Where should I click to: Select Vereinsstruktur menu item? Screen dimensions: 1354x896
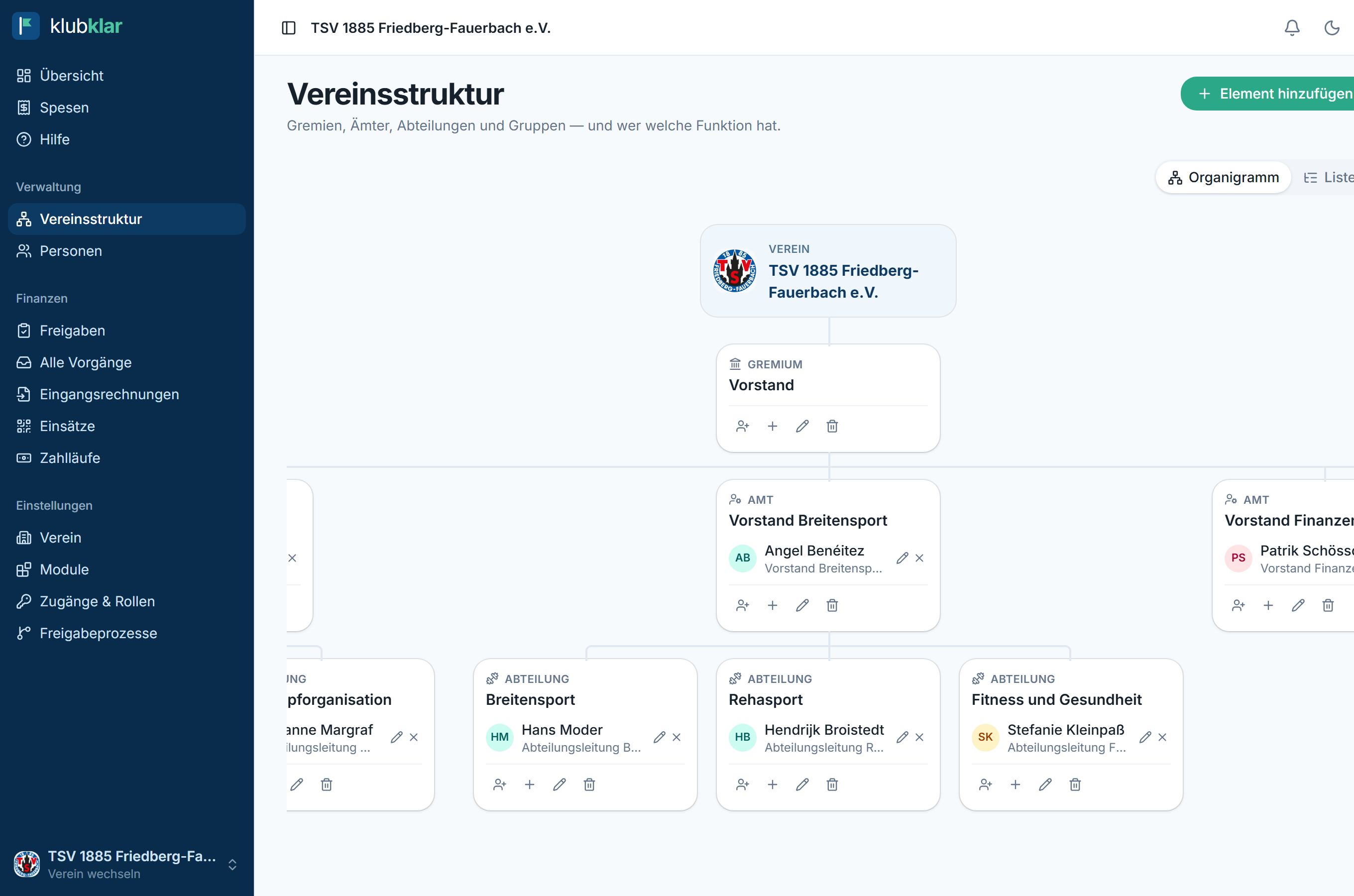click(127, 219)
